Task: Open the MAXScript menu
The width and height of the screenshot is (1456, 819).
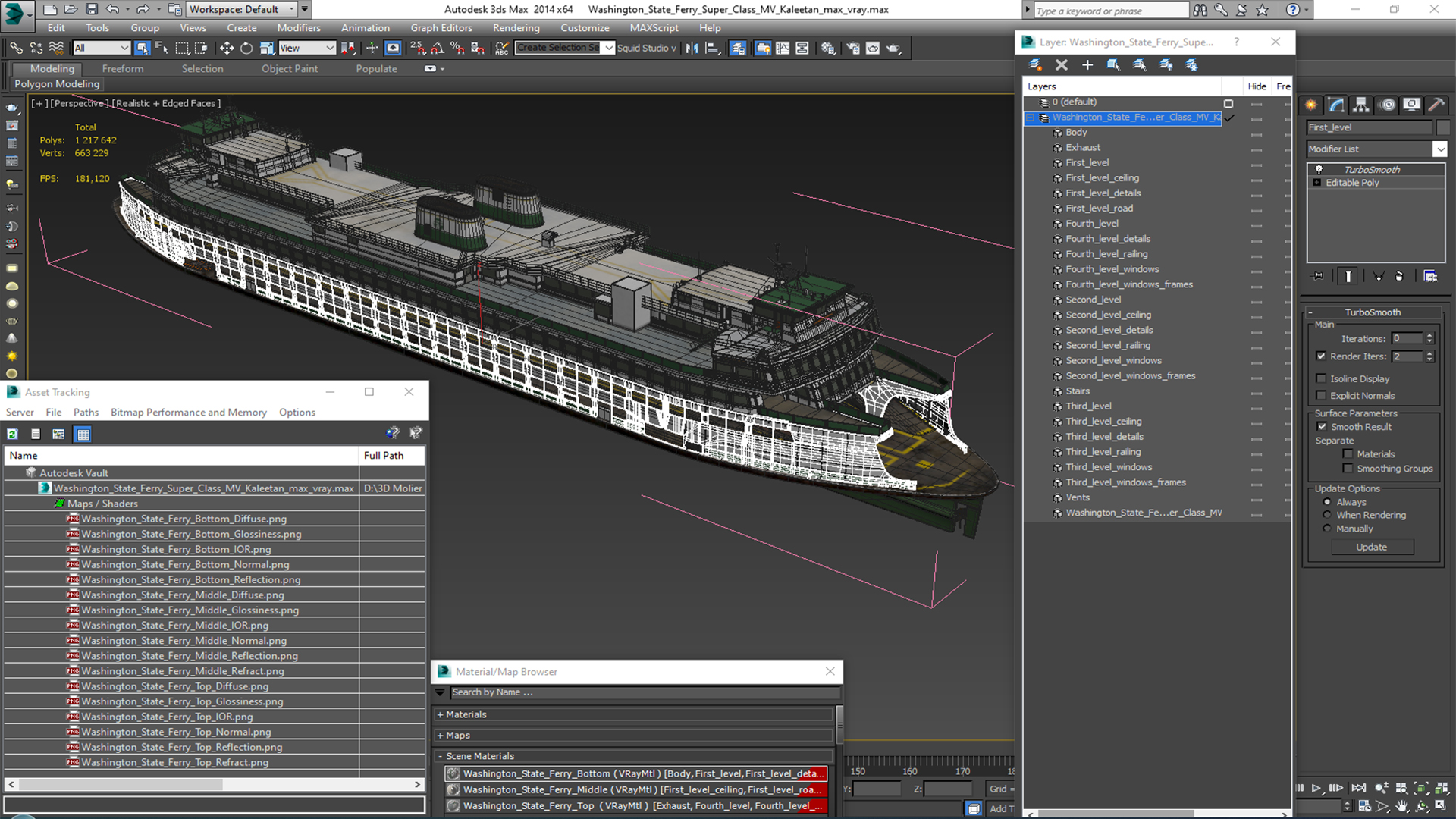Action: click(654, 28)
